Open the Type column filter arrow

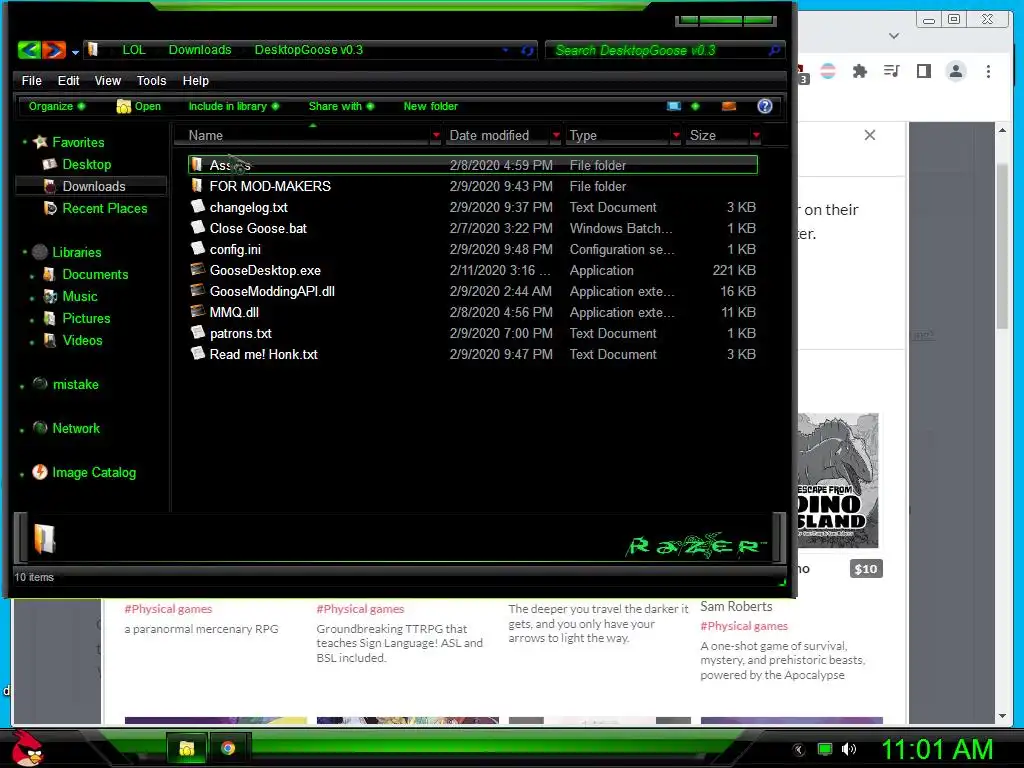coord(676,135)
